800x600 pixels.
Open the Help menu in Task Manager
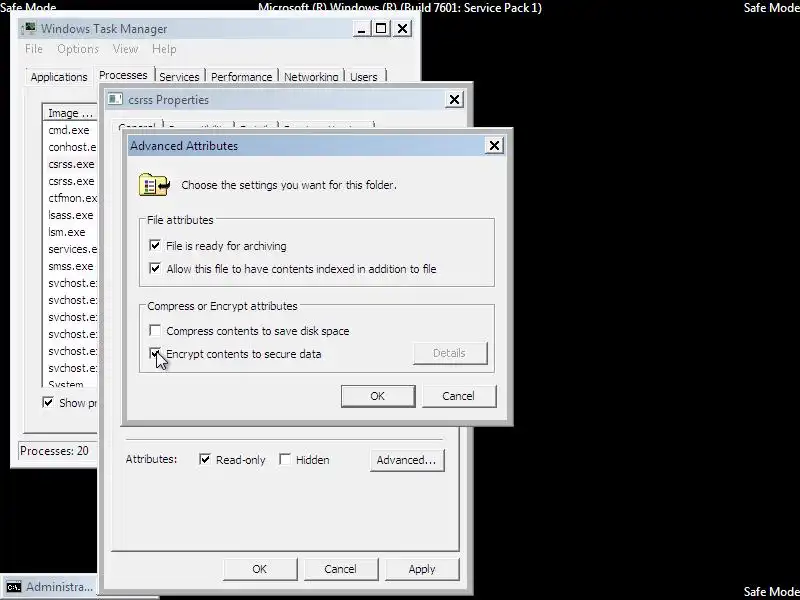[x=164, y=49]
